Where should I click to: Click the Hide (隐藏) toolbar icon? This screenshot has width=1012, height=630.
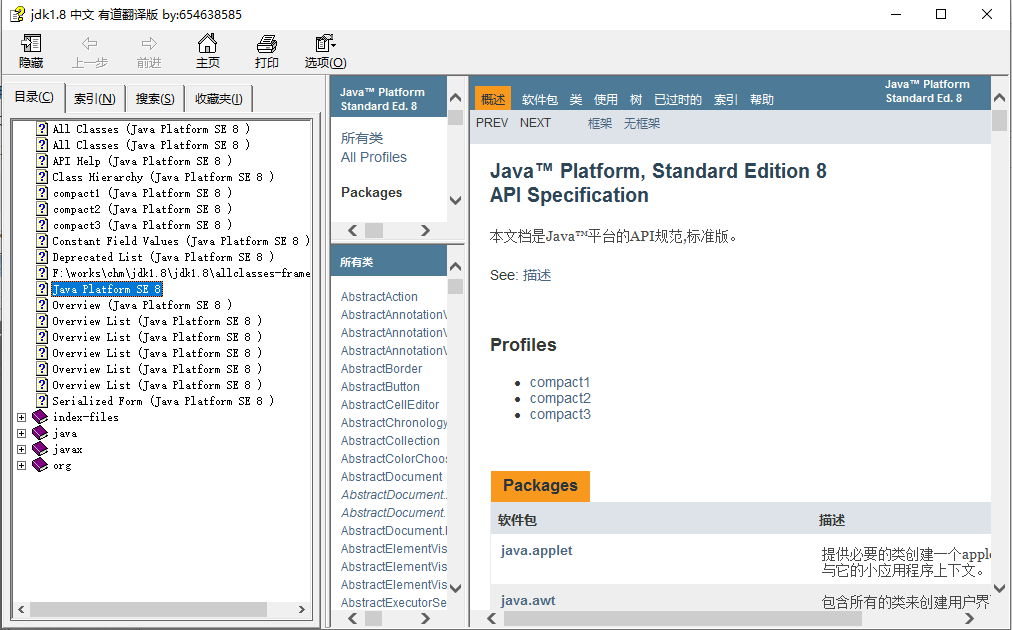coord(31,44)
